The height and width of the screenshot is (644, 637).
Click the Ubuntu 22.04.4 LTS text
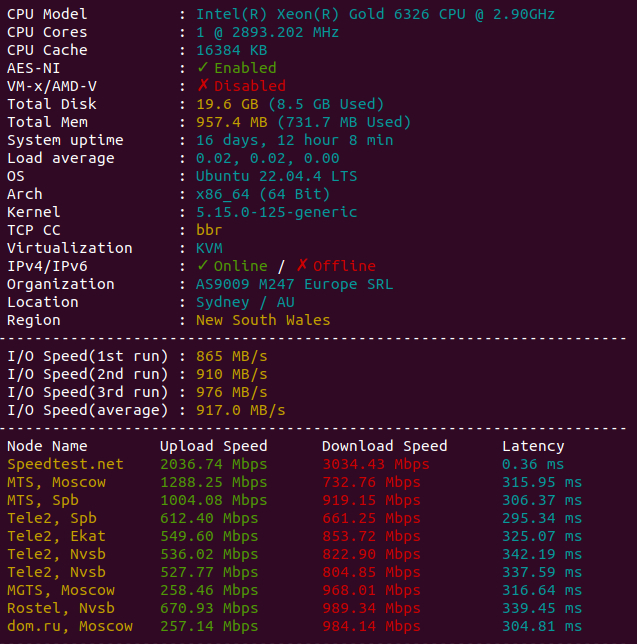point(263,176)
